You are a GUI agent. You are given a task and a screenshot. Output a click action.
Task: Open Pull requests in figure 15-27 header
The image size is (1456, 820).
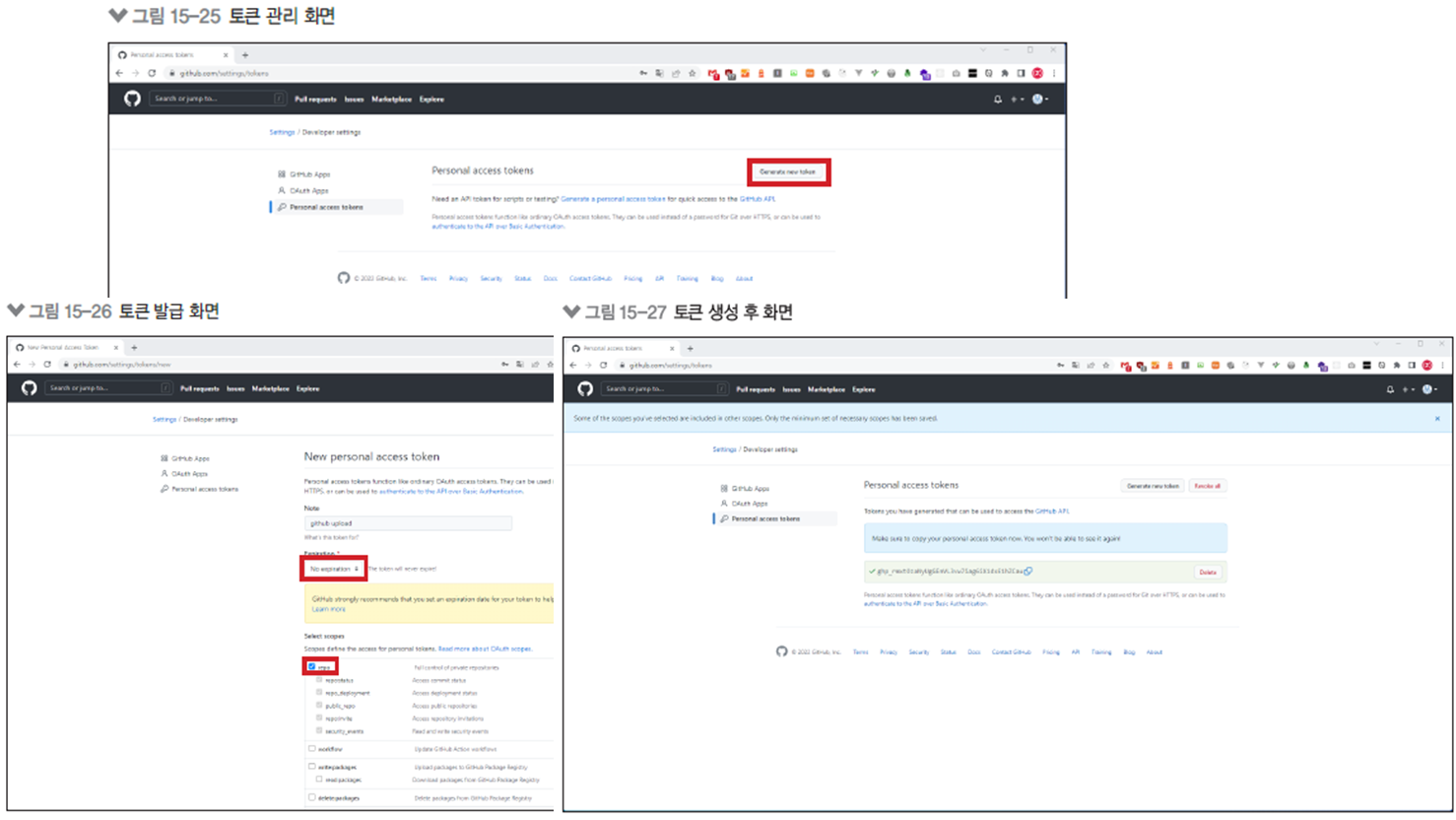point(756,389)
